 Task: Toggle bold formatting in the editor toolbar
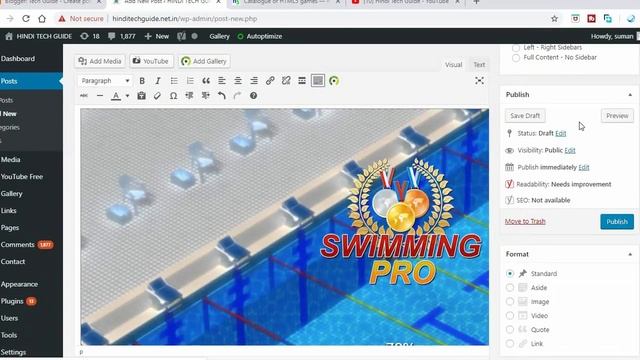click(142, 81)
